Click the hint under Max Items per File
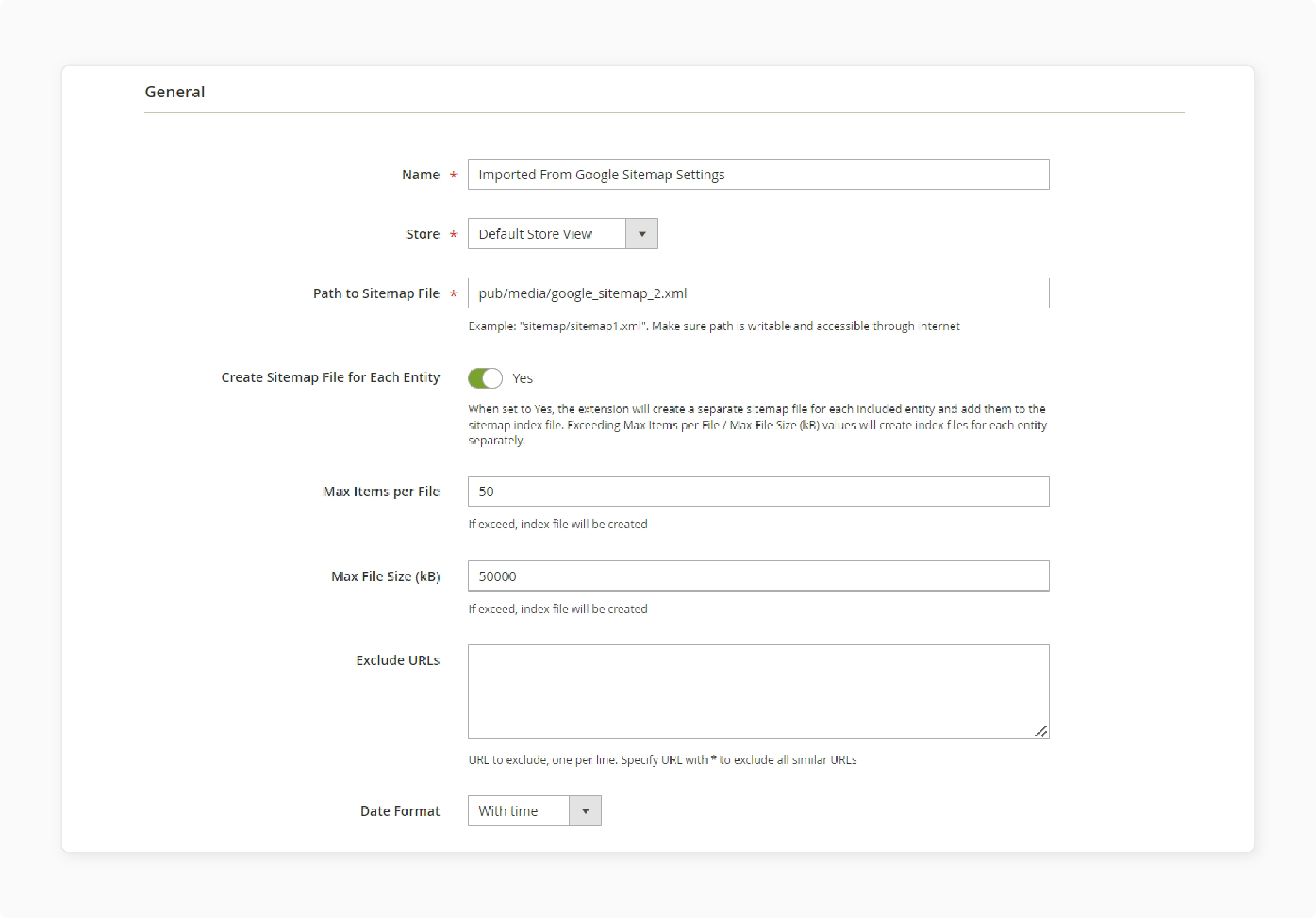1316x918 pixels. click(x=558, y=524)
